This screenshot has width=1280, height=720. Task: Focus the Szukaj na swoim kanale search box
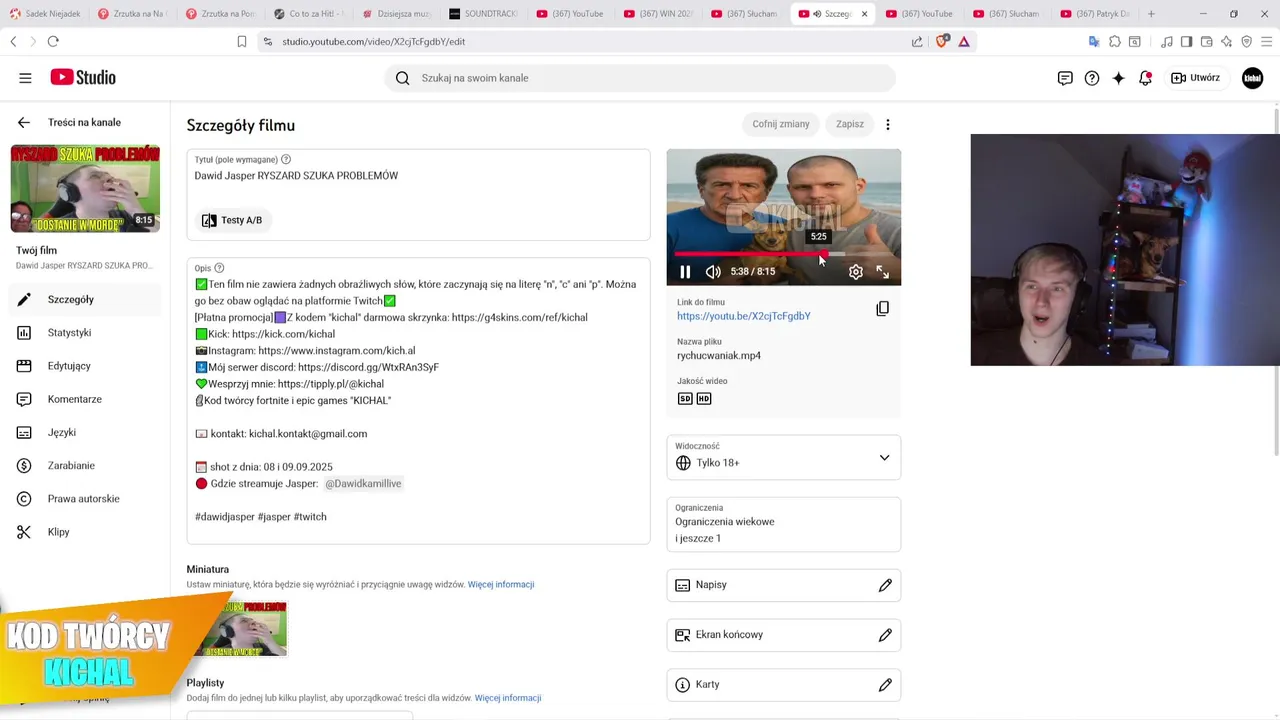640,78
